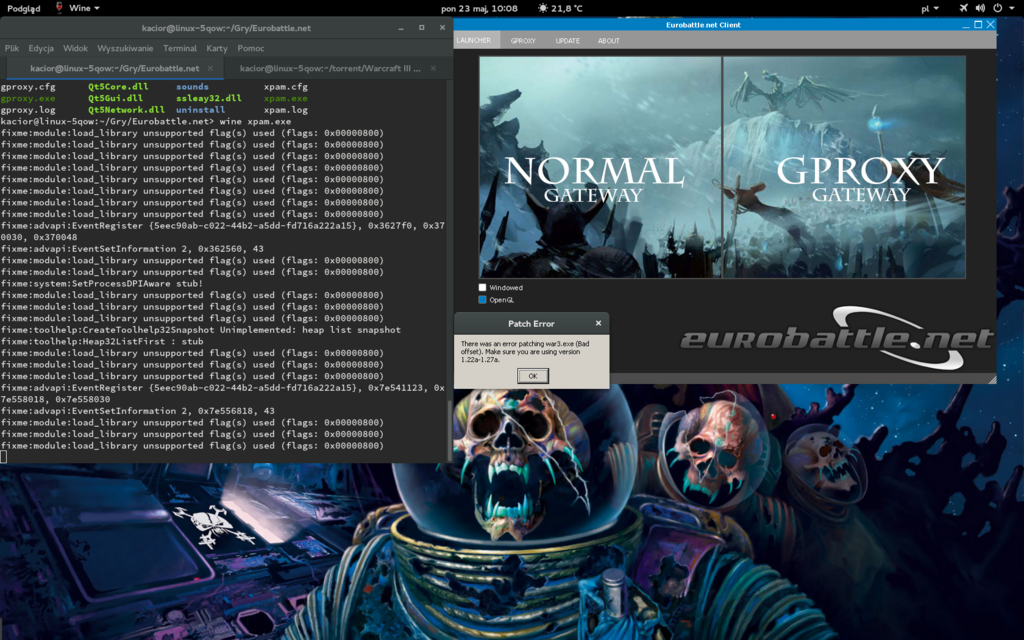Open the Wine application menu dropdown
Viewport: 1024px width, 640px height.
(84, 8)
